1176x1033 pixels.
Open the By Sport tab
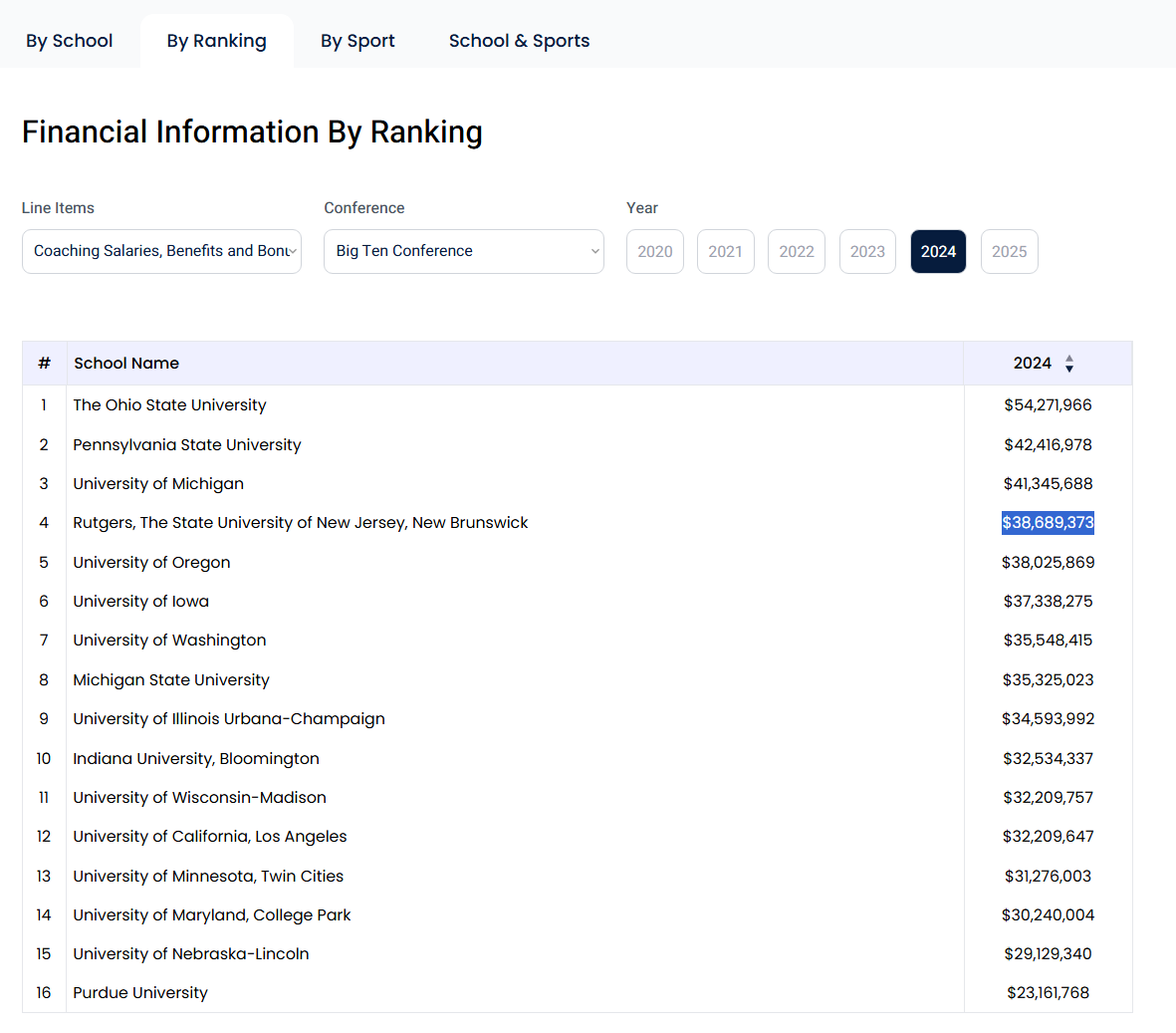[x=357, y=41]
